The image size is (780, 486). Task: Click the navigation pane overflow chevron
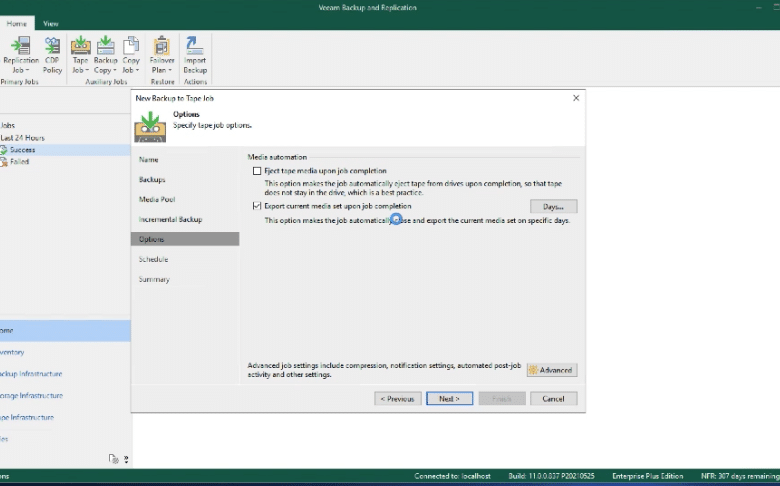click(x=126, y=459)
